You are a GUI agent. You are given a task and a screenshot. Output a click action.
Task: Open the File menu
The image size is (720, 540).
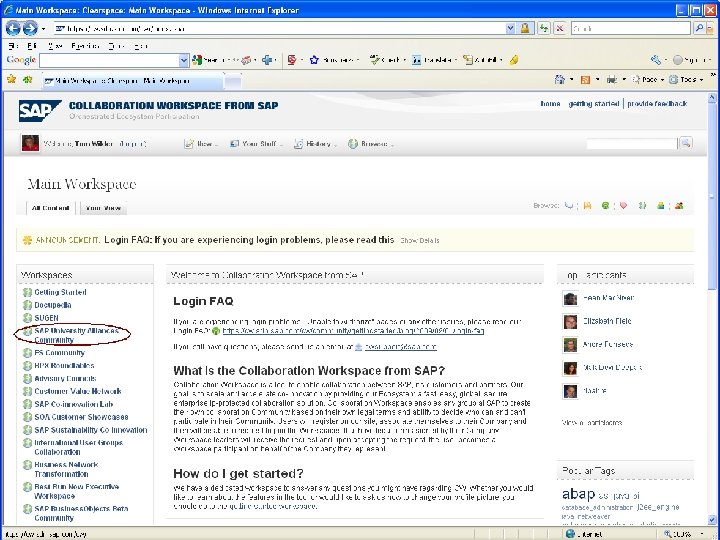tap(13, 46)
